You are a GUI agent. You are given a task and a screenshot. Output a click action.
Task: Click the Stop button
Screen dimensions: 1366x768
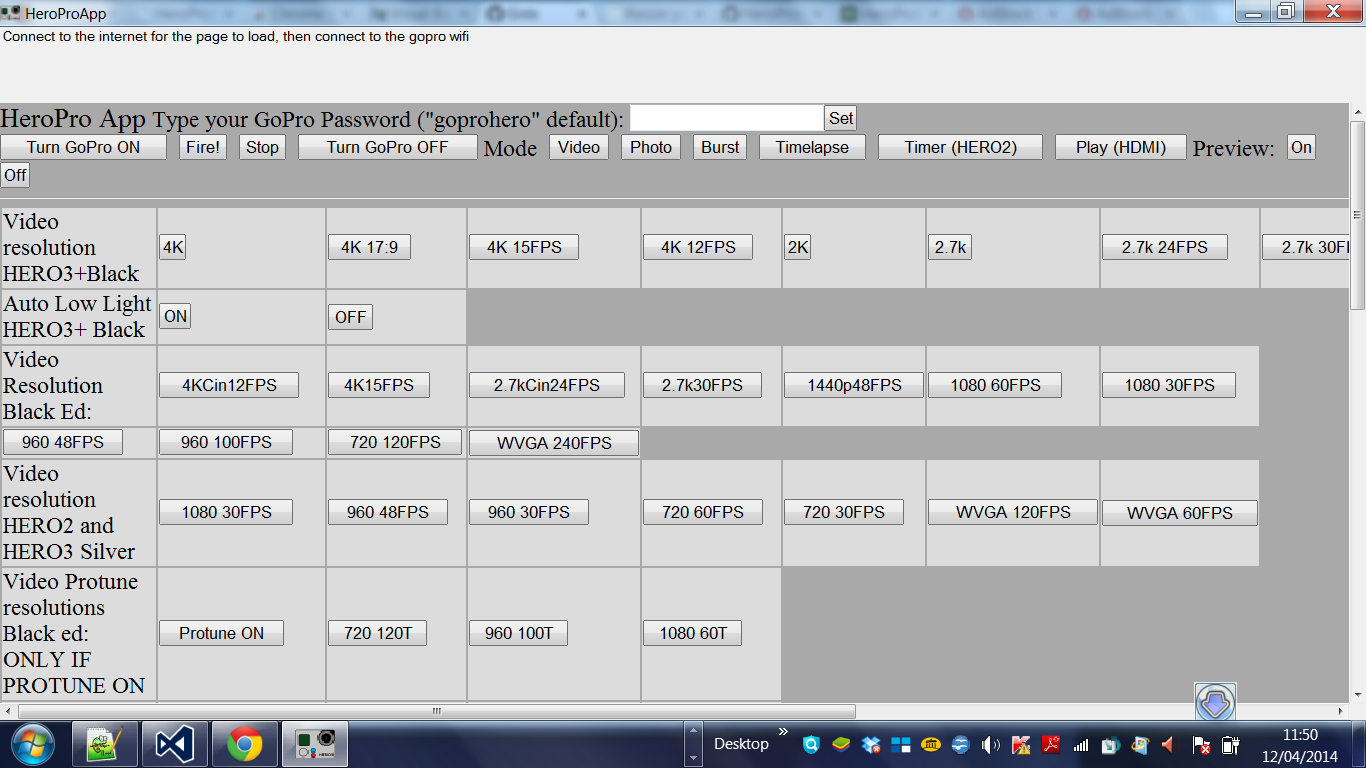pos(262,147)
